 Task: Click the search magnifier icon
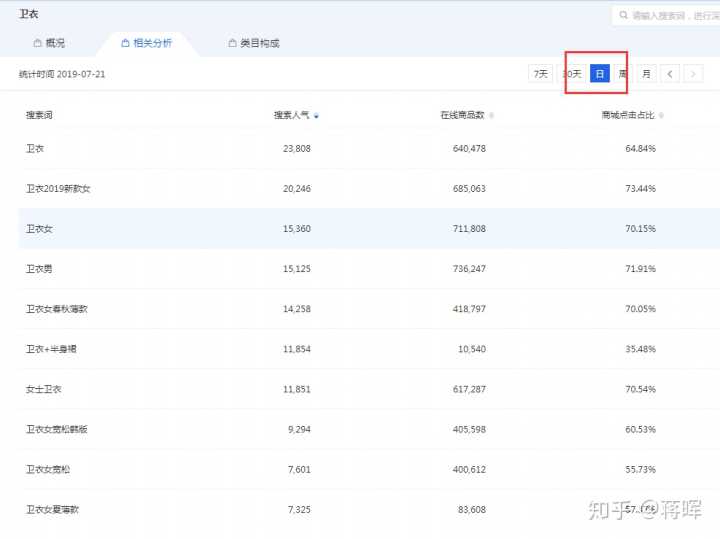click(624, 16)
